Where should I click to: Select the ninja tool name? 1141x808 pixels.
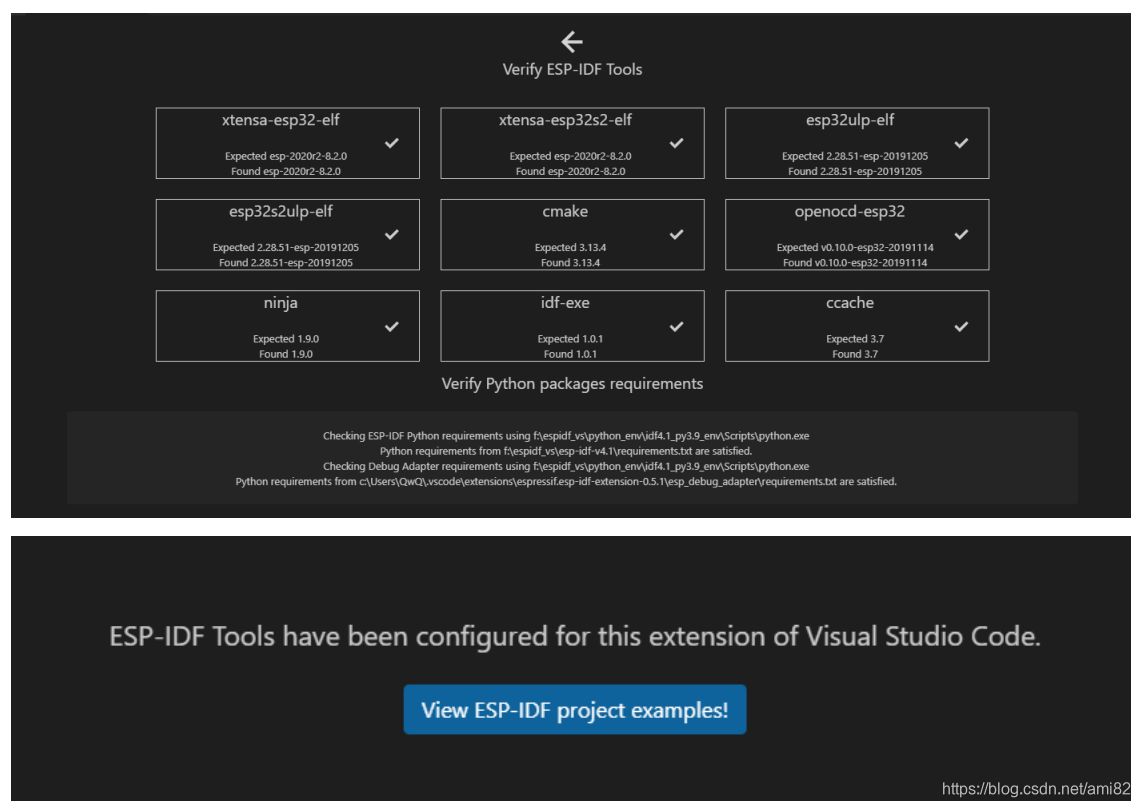281,304
